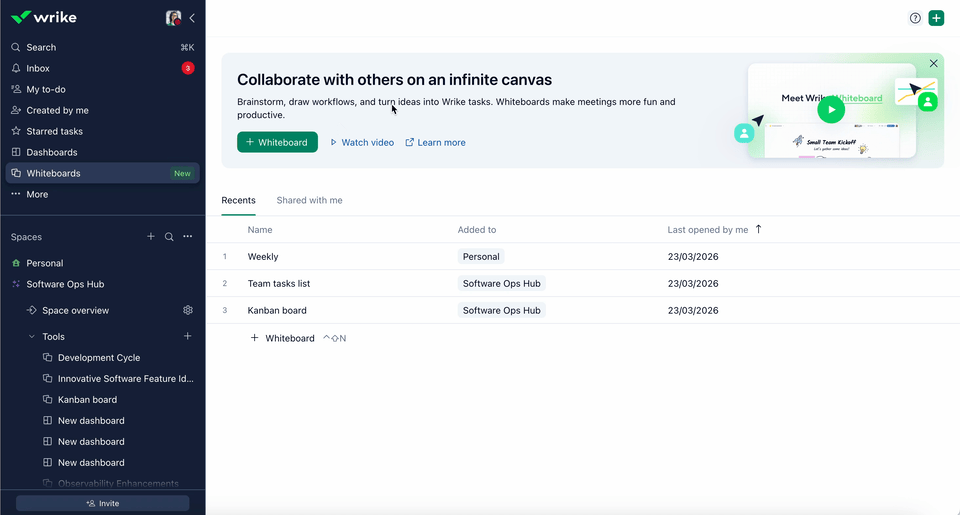Viewport: 960px width, 515px height.
Task: Select the Recents tab
Action: (x=238, y=200)
